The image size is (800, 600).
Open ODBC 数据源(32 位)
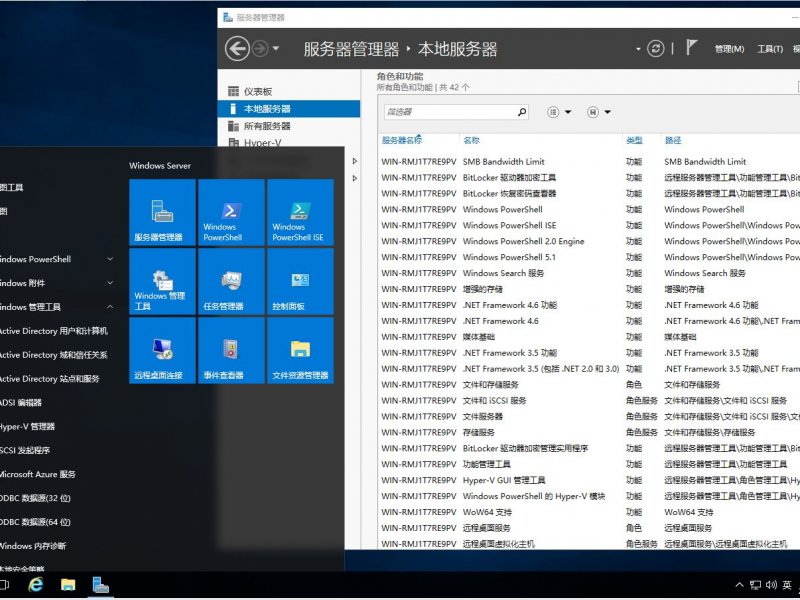tap(35, 498)
